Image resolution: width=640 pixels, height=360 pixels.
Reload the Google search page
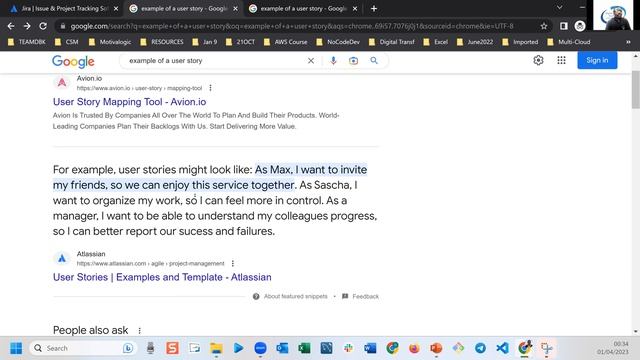pyautogui.click(x=43, y=26)
